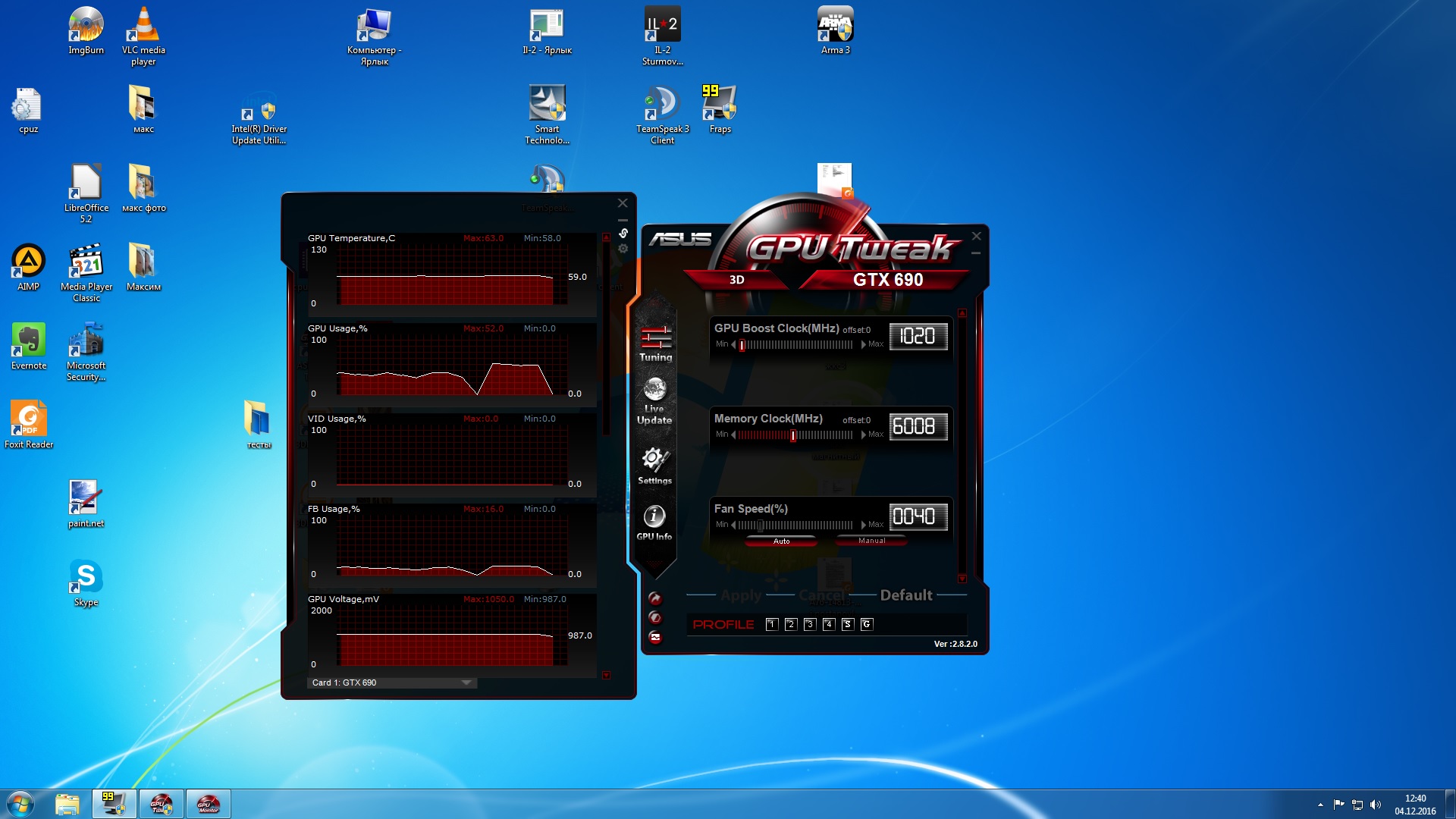1456x819 pixels.
Task: Open the cpuz desktop icon
Action: (28, 111)
